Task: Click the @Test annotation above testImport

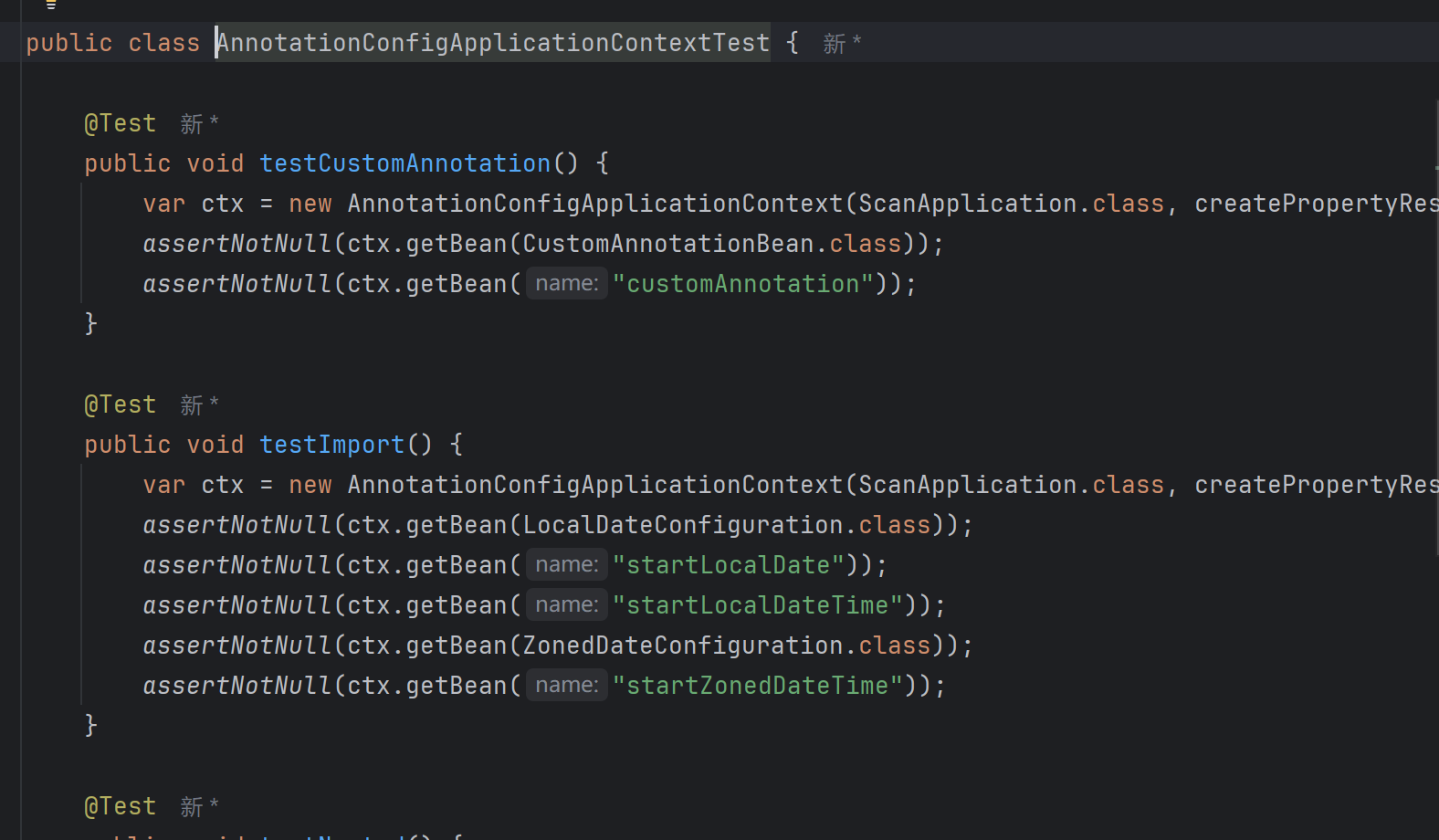Action: (121, 404)
